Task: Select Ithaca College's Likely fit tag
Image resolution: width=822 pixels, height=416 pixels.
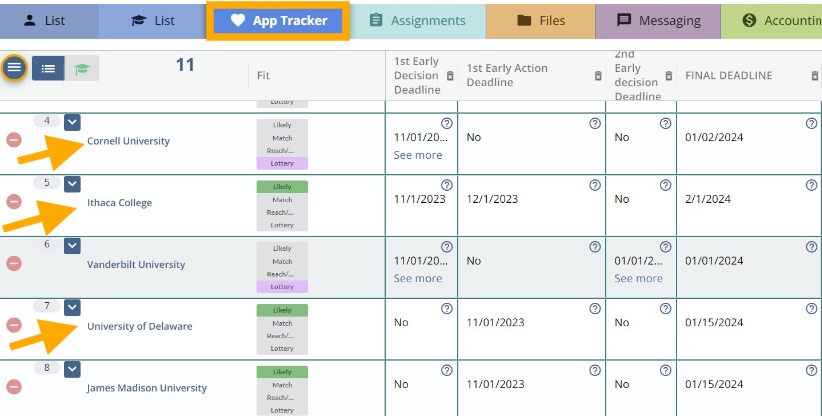Action: tap(282, 187)
